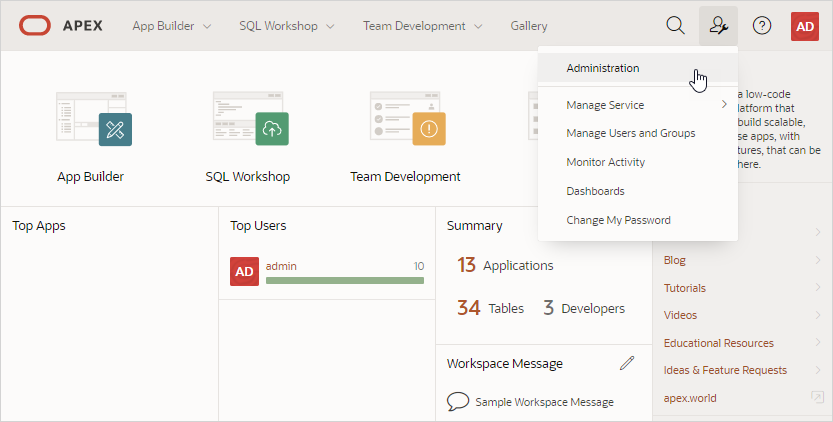833x422 pixels.
Task: Open the Gallery tab
Action: [x=529, y=25]
